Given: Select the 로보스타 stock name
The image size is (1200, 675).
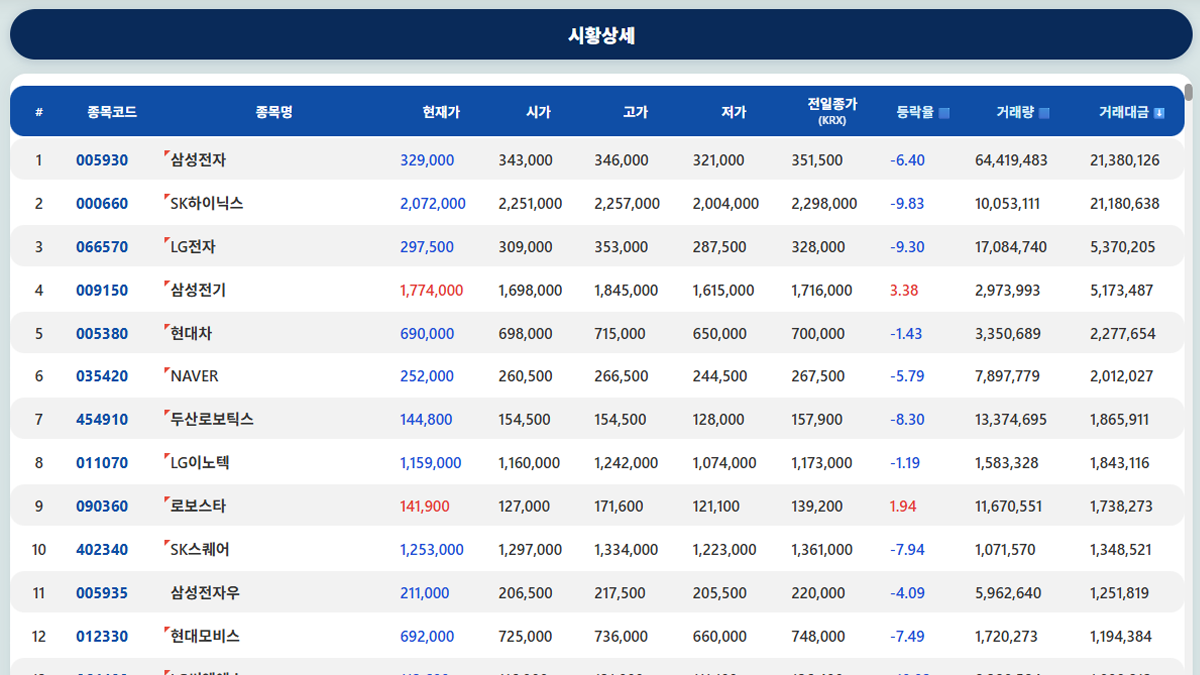Looking at the screenshot, I should tap(198, 507).
